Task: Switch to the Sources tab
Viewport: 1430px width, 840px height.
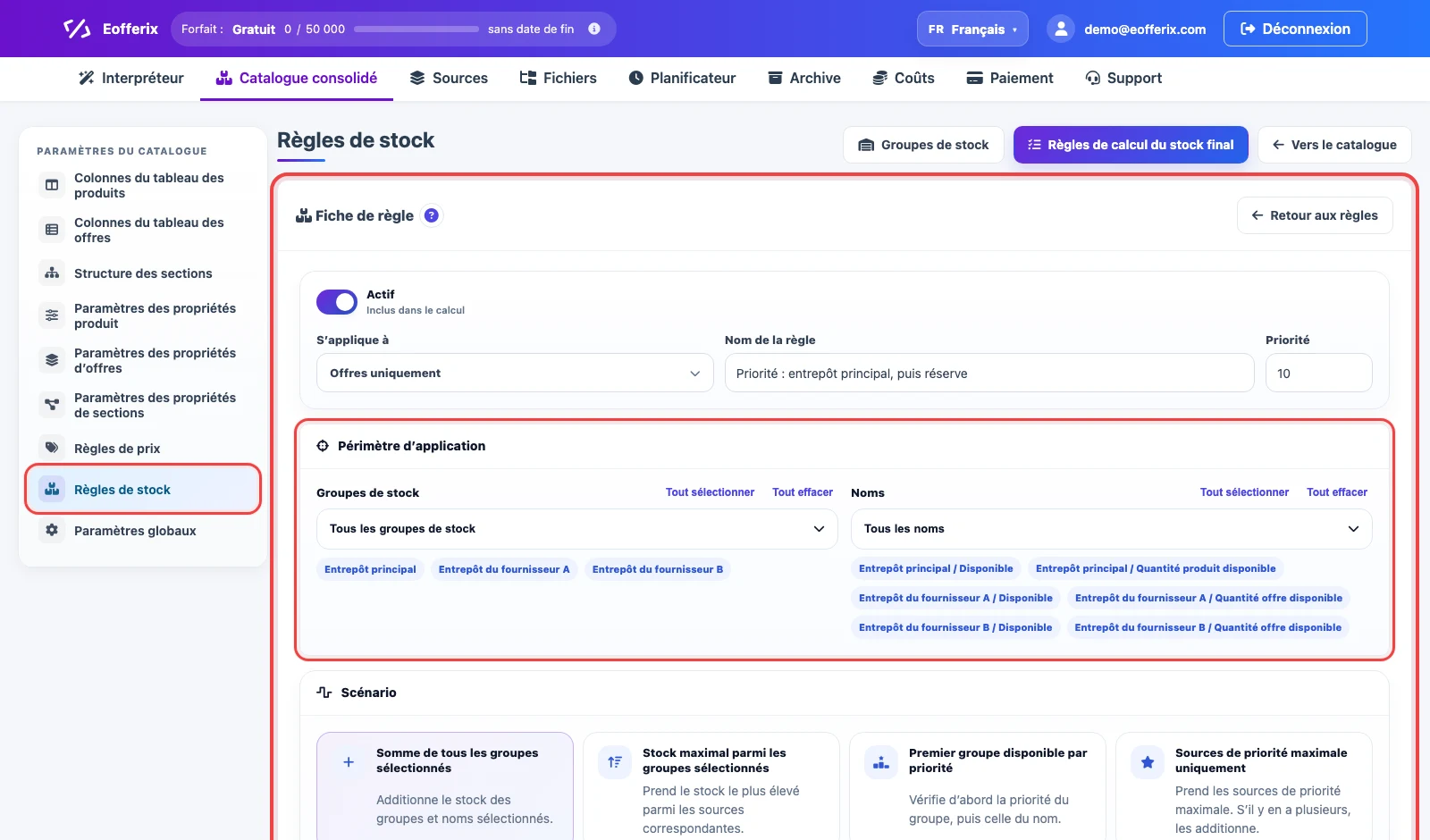Action: [449, 78]
